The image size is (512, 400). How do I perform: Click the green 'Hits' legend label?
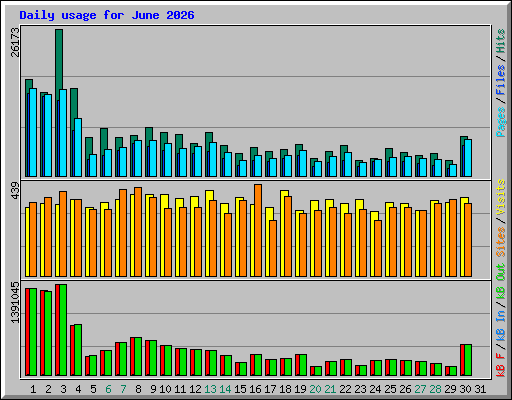click(501, 41)
